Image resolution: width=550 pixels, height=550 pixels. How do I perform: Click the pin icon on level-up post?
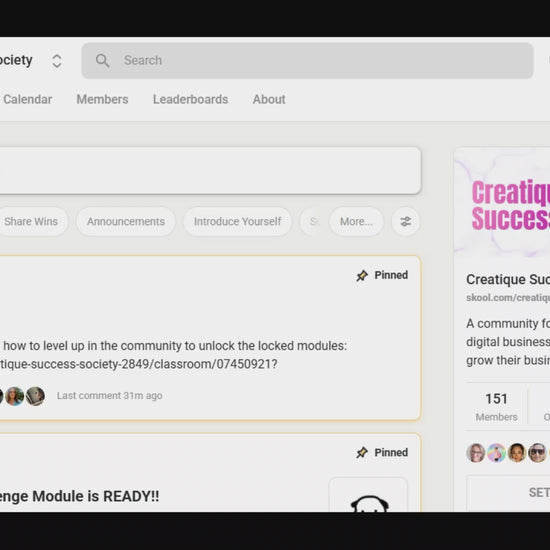(362, 276)
